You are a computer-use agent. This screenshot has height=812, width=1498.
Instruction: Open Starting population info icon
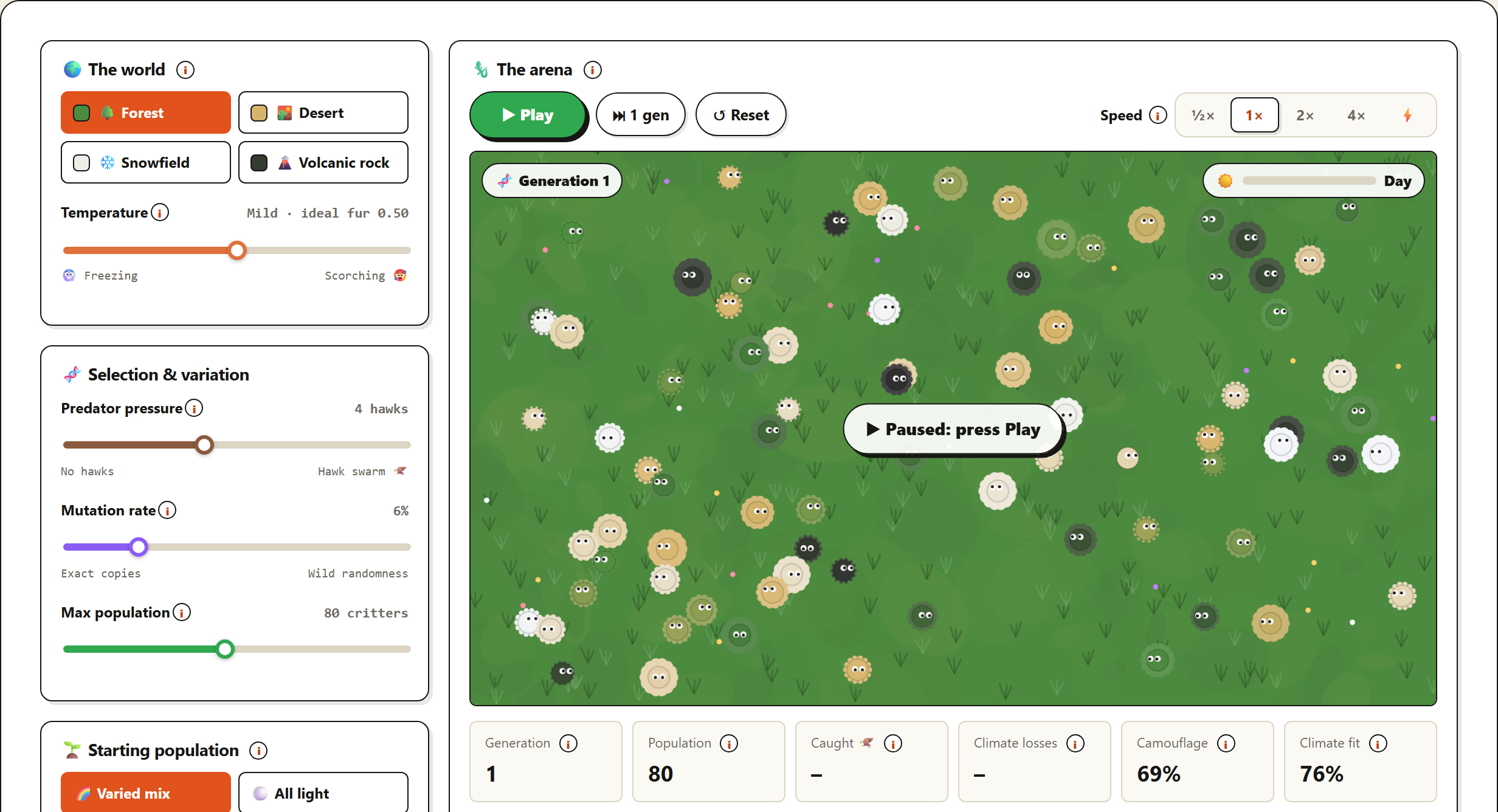258,751
